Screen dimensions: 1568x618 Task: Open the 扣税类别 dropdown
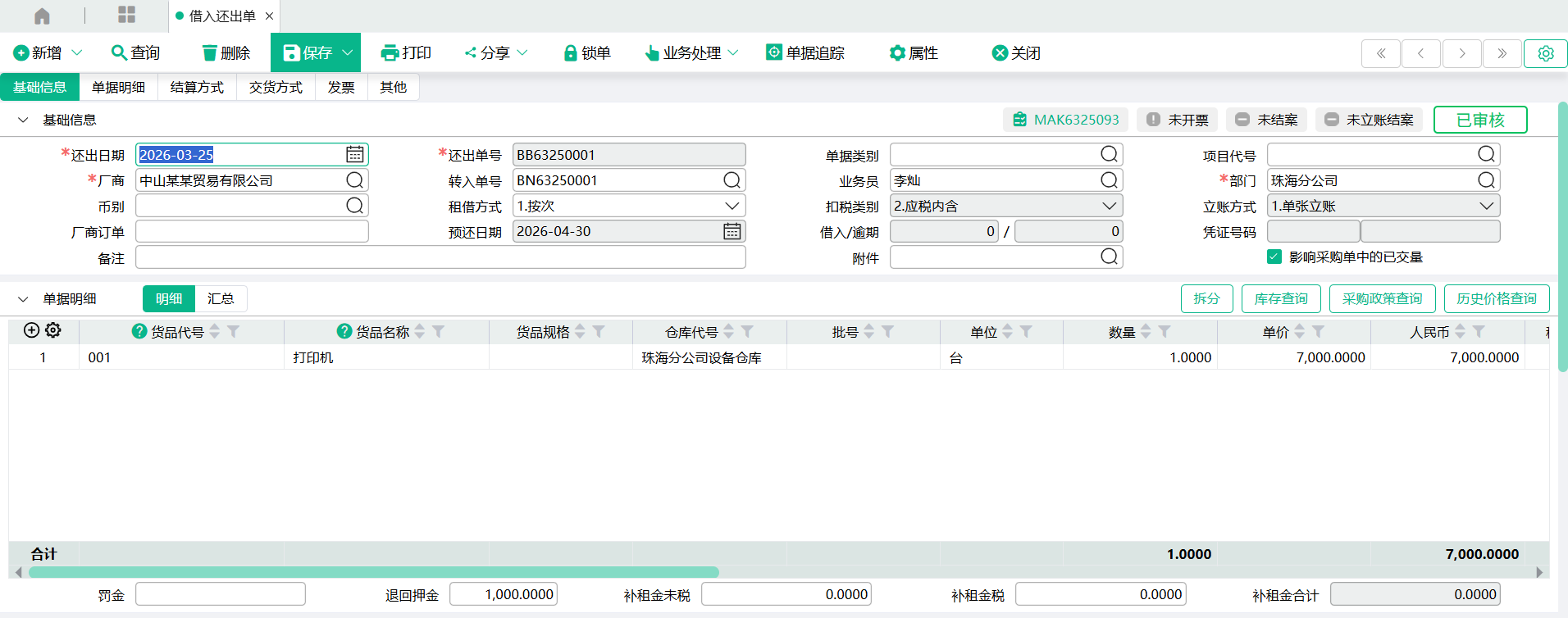point(1109,206)
